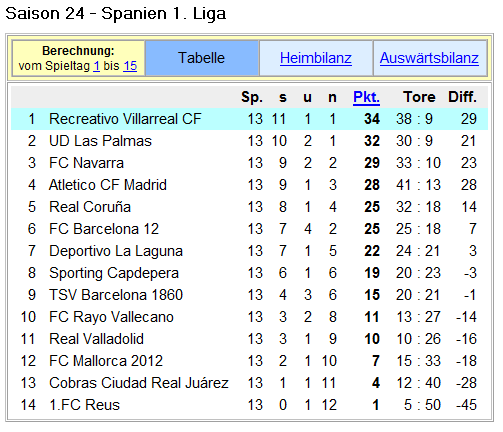The width and height of the screenshot is (503, 432).
Task: Click the Sporting Capdepera team name
Action: (x=114, y=273)
